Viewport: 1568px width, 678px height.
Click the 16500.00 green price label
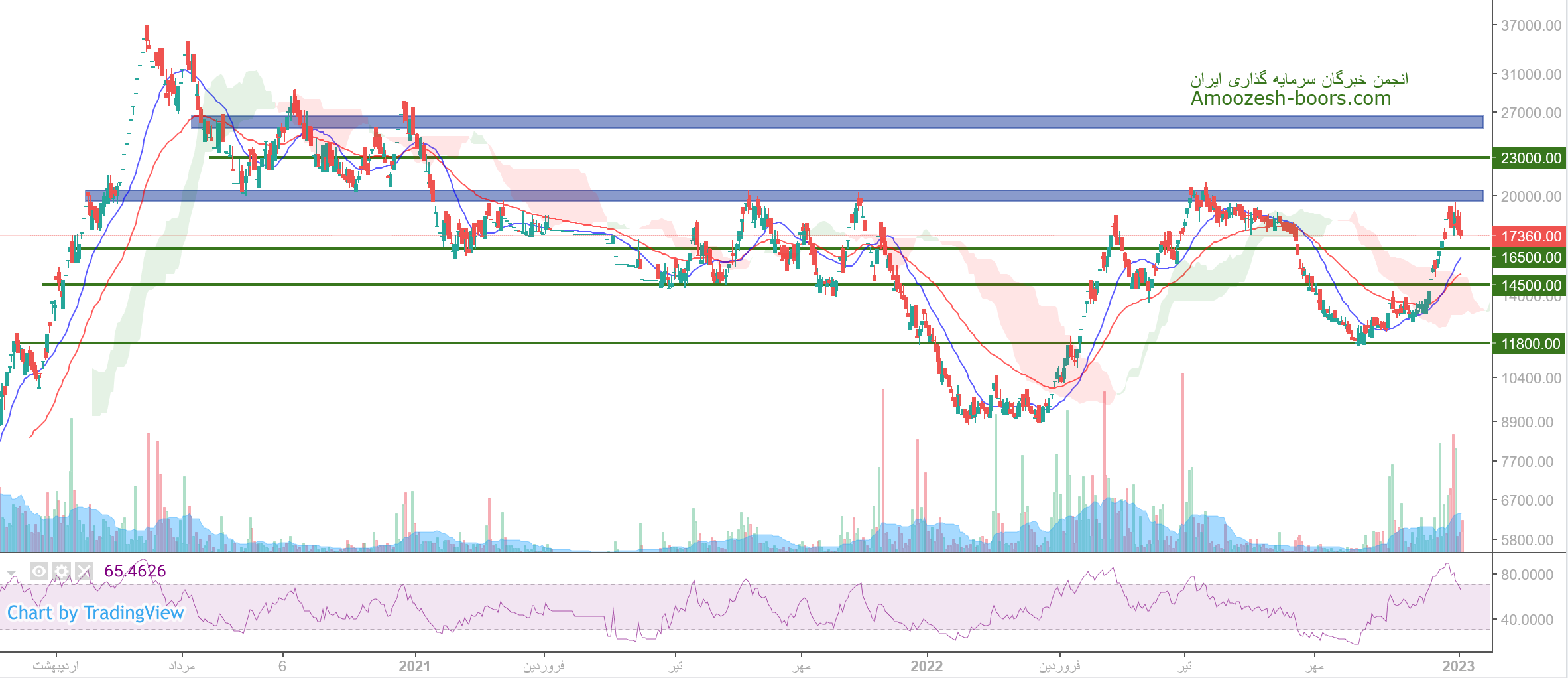[x=1530, y=257]
